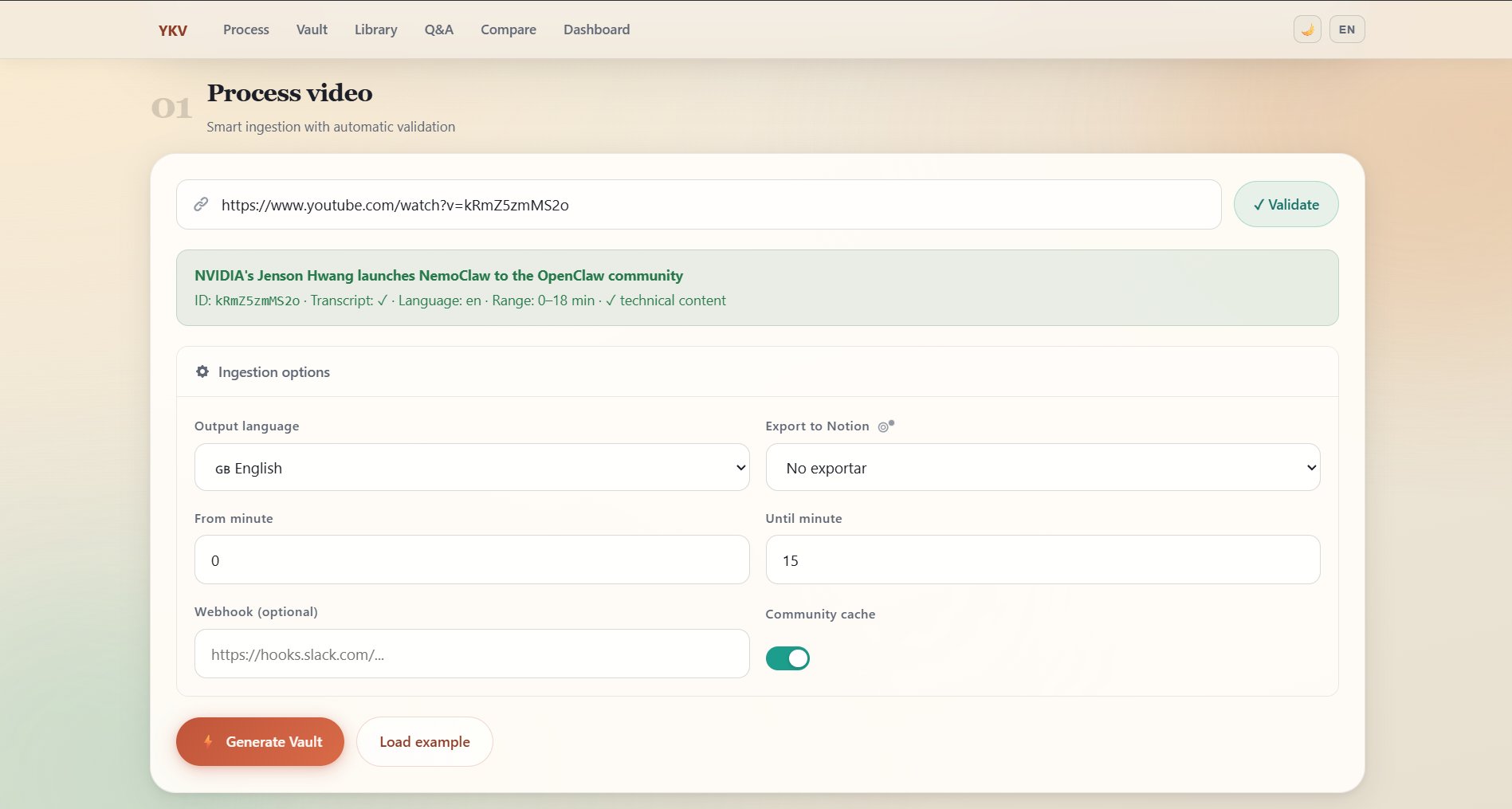Click the GB flag in the language selector

tap(222, 469)
